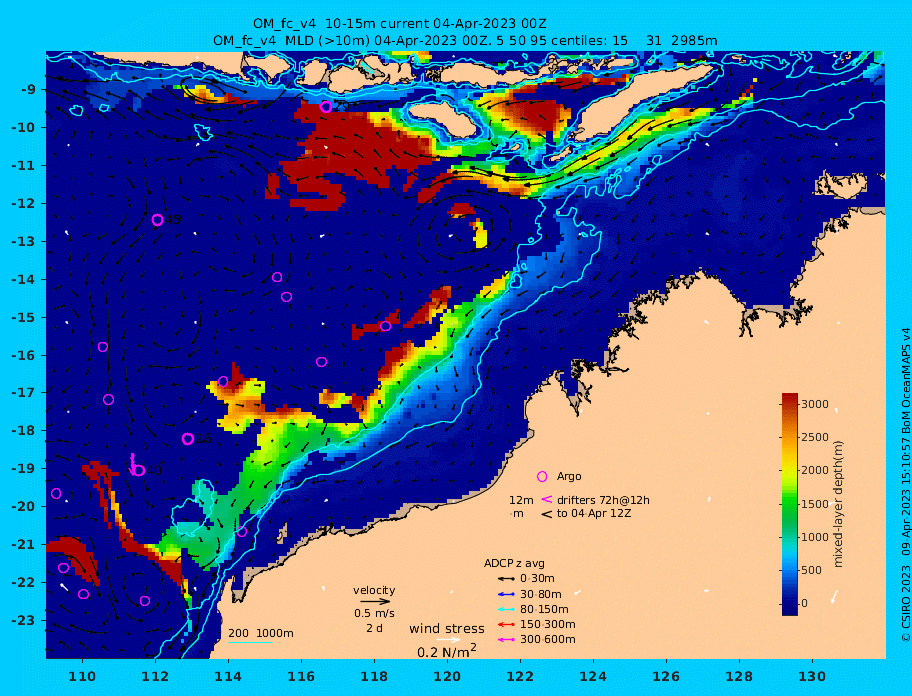This screenshot has height=696, width=912.
Task: Click the 'Argo' legend label
Action: [569, 476]
